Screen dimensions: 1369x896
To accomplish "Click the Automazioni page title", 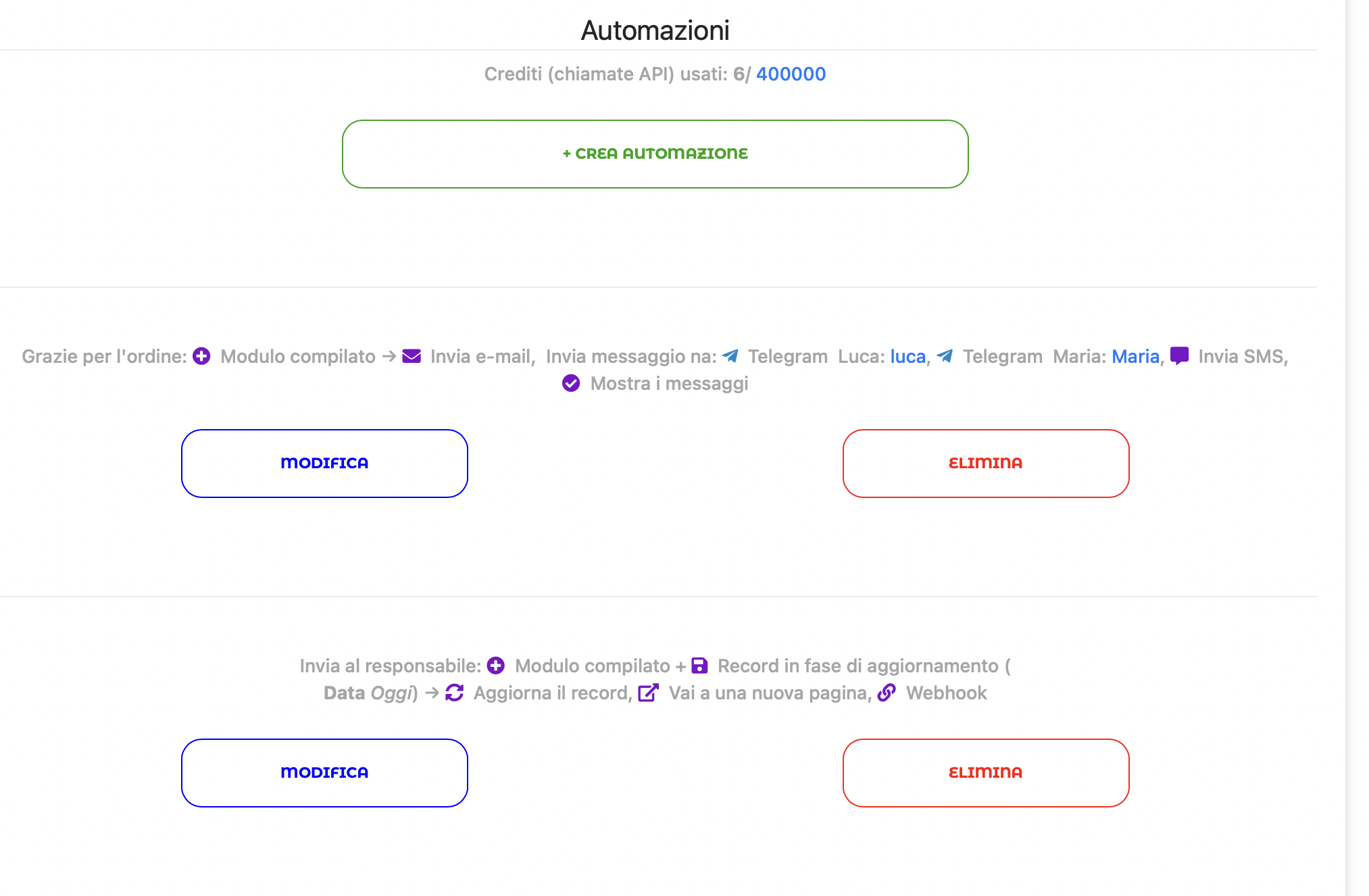I will click(655, 30).
